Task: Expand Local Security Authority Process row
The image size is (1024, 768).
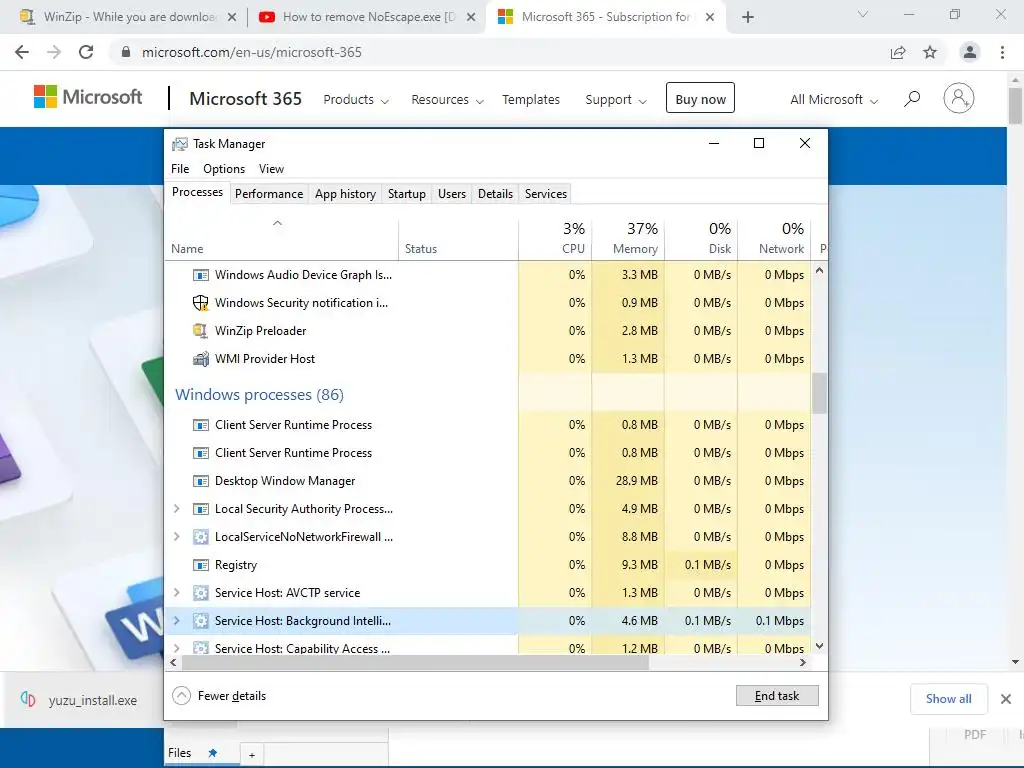Action: tap(176, 509)
